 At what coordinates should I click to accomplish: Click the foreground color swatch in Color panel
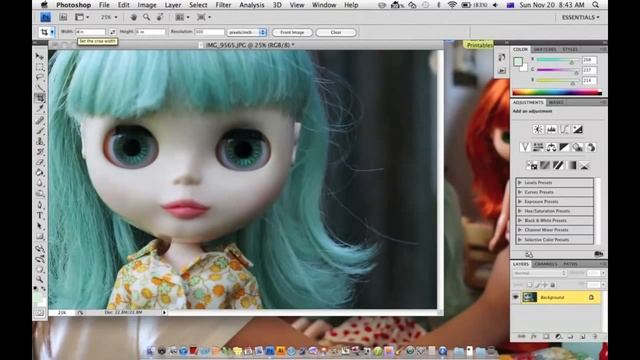(518, 61)
